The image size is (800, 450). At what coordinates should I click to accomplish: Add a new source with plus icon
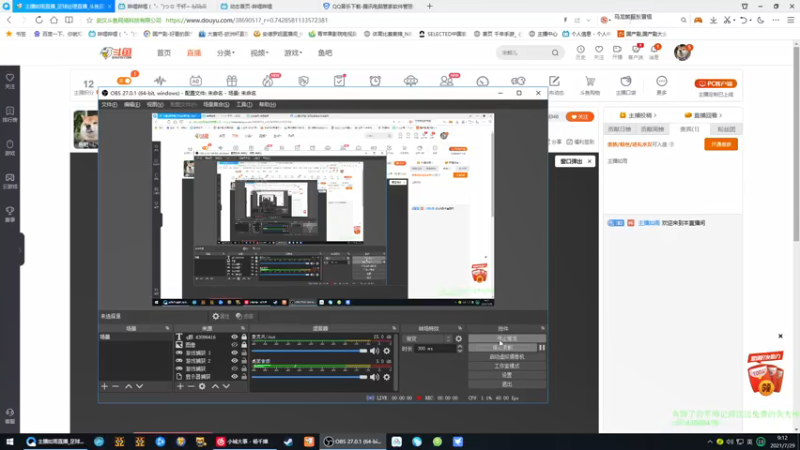click(180, 387)
